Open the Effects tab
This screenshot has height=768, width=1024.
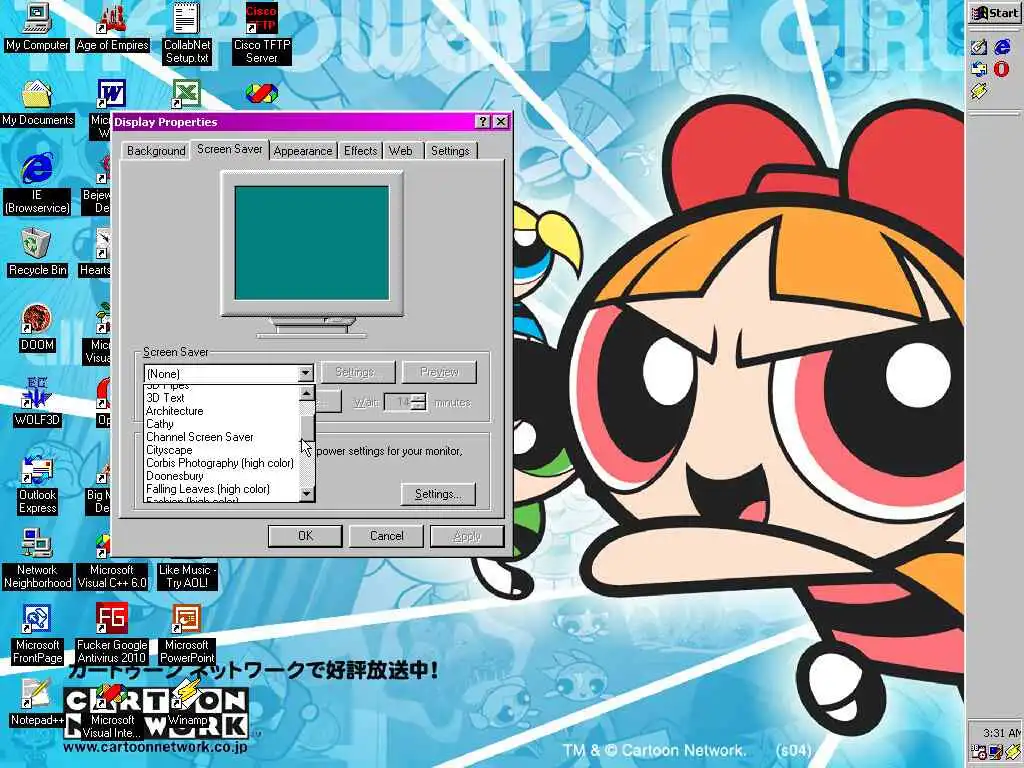pos(360,151)
